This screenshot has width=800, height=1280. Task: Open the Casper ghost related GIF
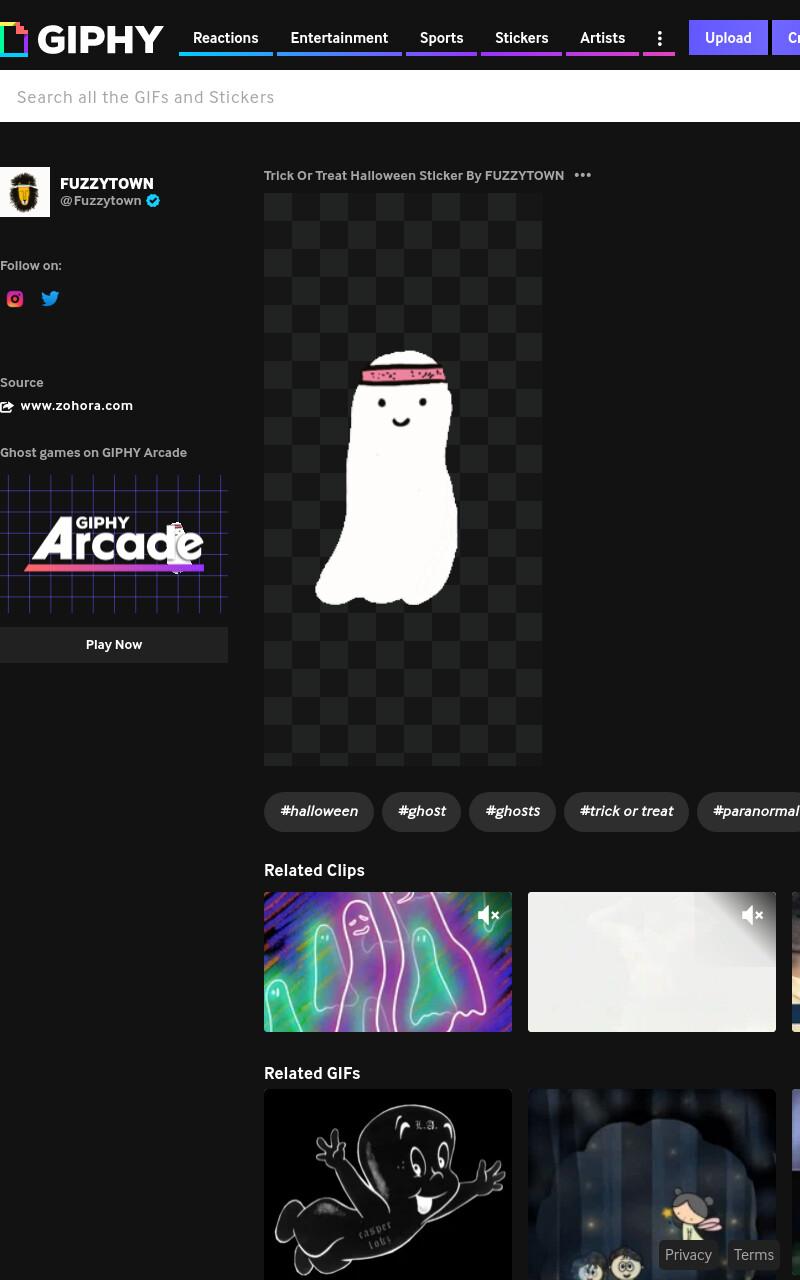tap(388, 1184)
